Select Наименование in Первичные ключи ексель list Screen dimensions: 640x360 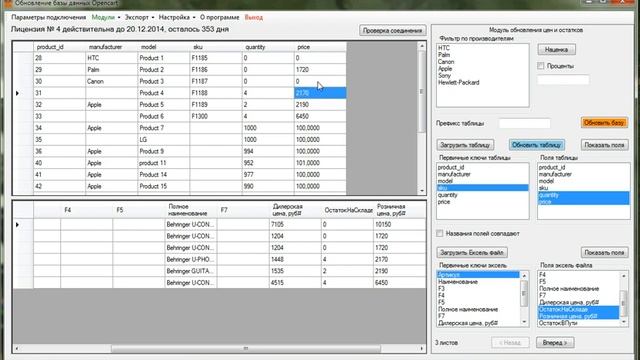[x=478, y=282]
